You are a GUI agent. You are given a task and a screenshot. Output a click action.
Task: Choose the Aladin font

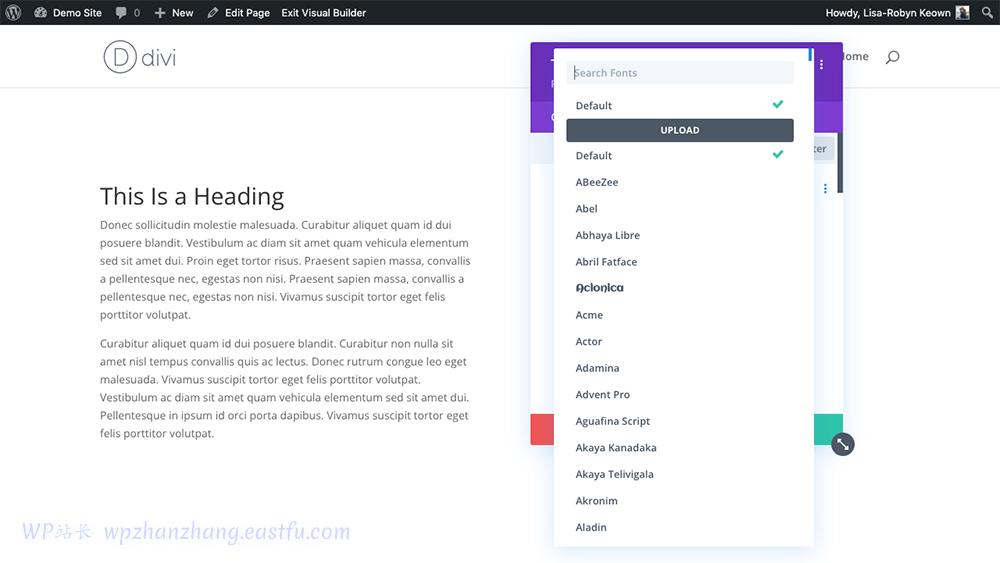point(680,527)
